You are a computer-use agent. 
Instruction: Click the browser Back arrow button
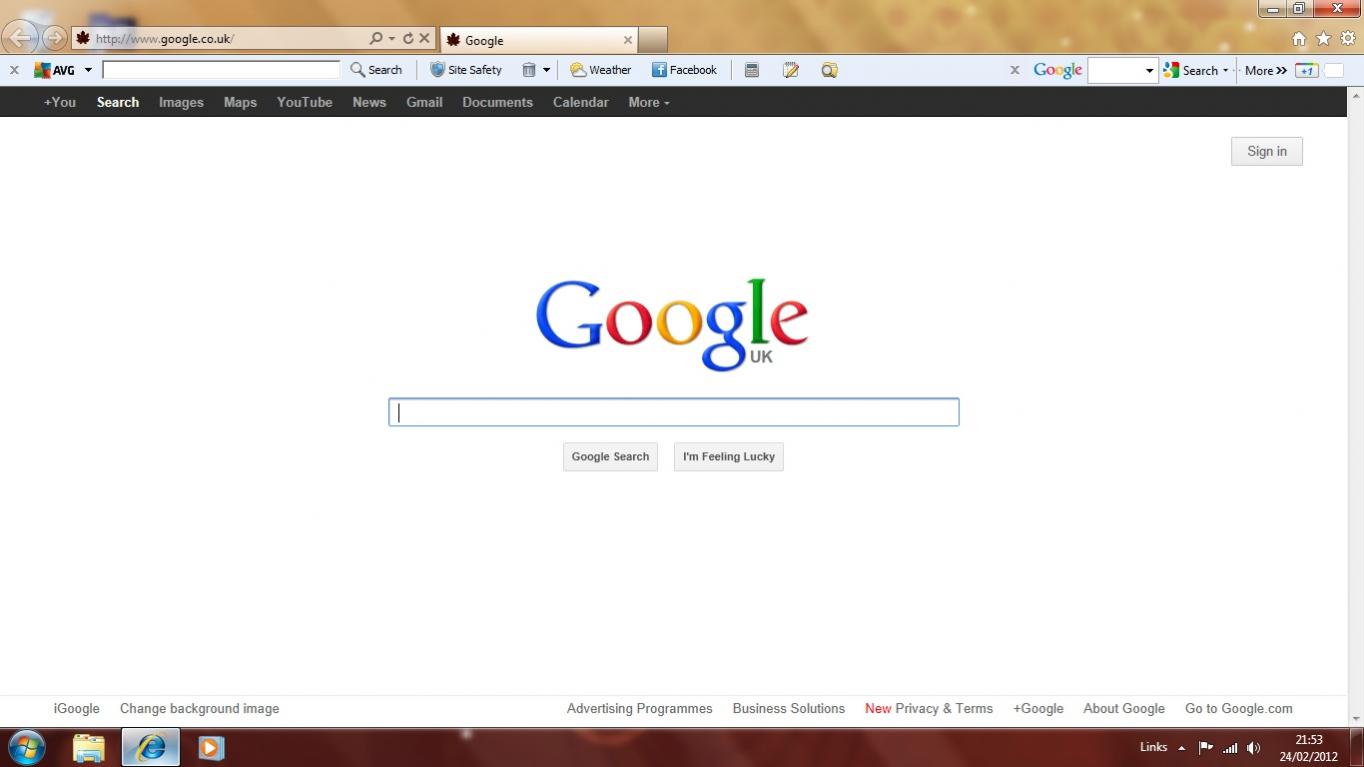click(20, 39)
